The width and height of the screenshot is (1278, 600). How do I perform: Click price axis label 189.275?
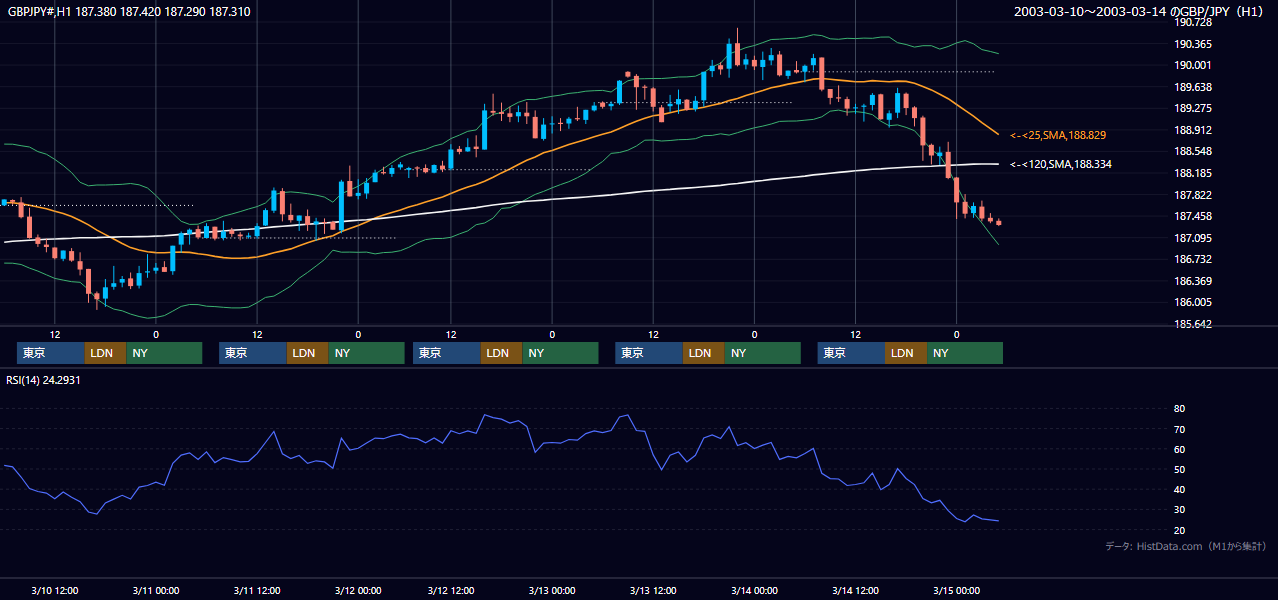click(x=1193, y=108)
